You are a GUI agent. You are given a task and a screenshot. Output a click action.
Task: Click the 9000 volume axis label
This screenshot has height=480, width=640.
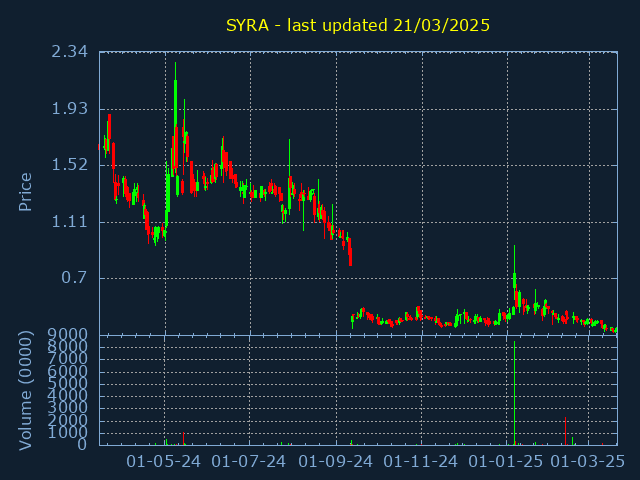(x=68, y=335)
